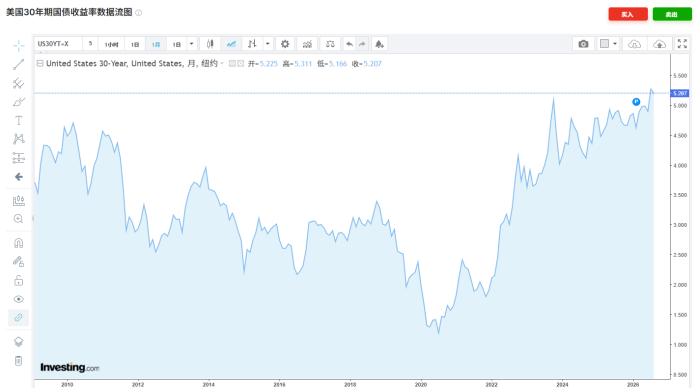Click the 收=5.207 close value

(x=367, y=64)
